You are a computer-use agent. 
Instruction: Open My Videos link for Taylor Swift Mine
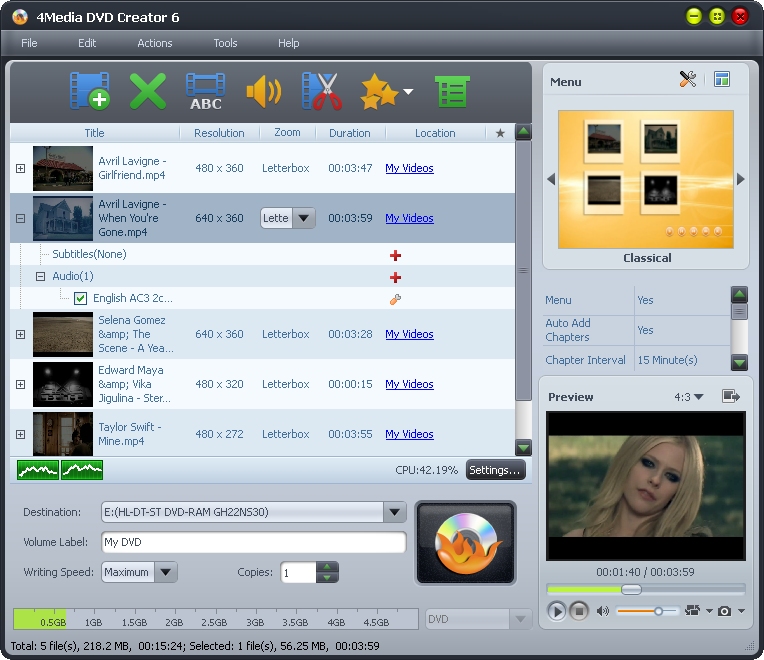409,434
